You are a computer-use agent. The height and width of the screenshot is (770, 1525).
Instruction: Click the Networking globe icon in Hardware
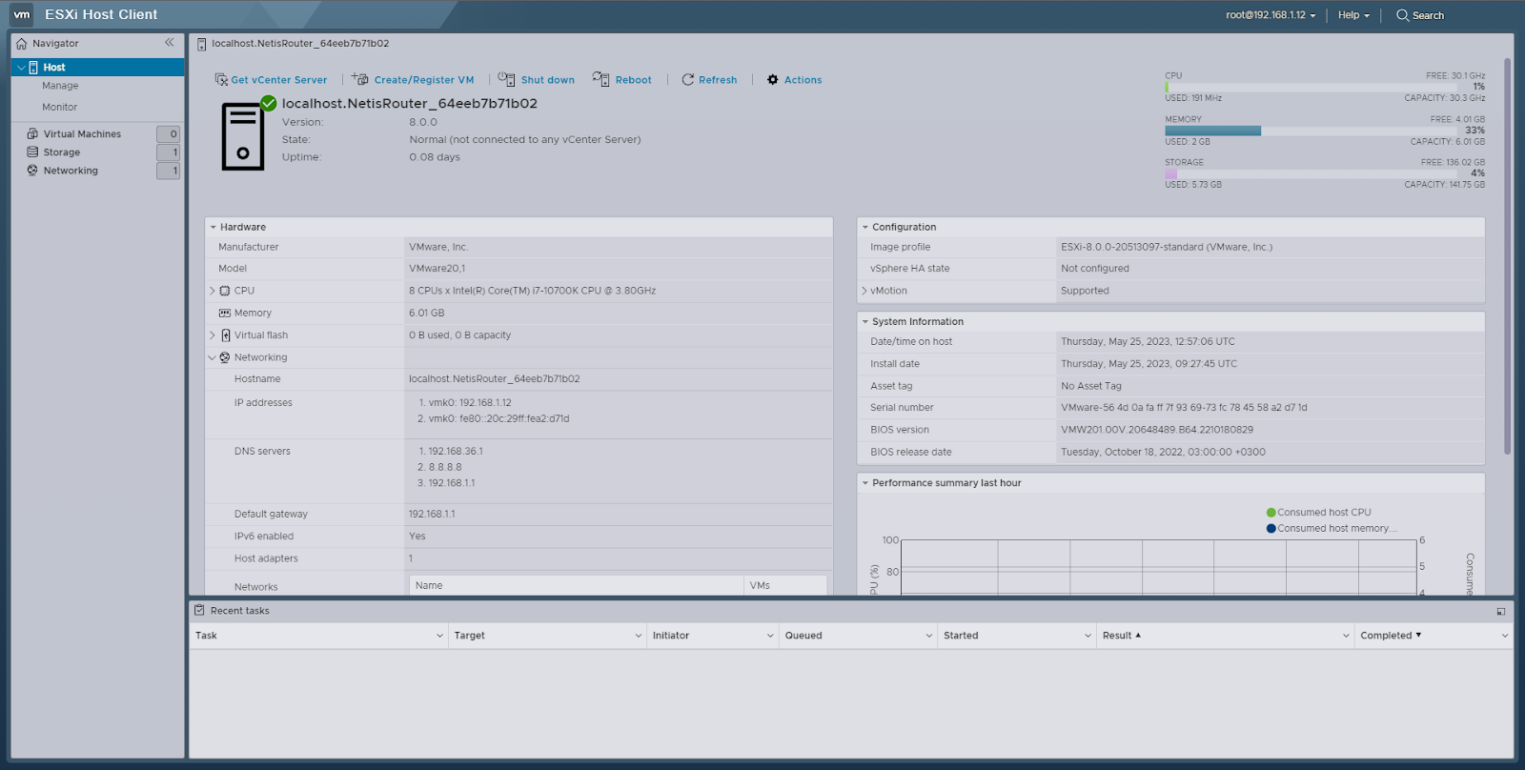tap(225, 357)
